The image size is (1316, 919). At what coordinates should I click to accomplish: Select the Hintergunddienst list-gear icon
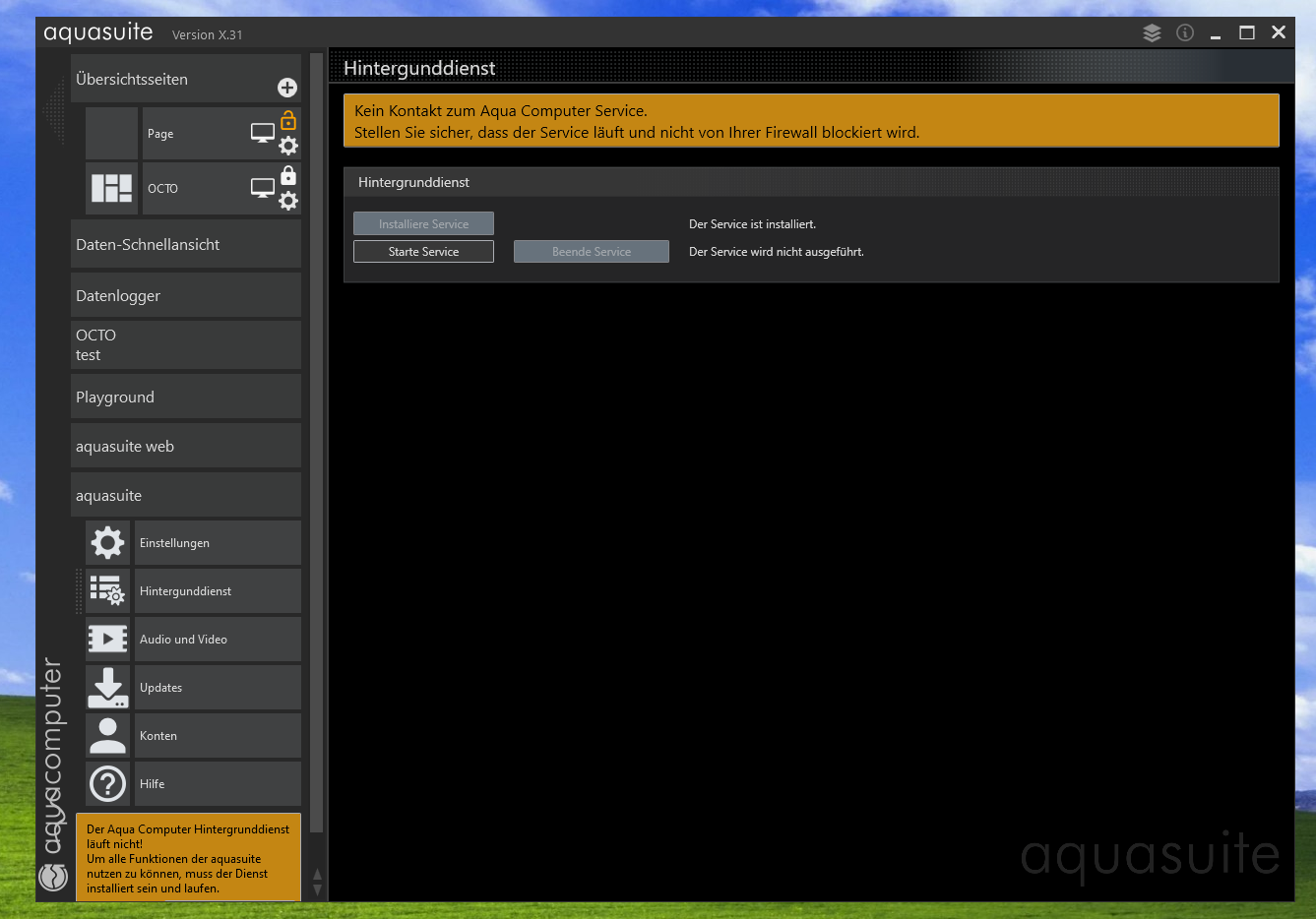(107, 590)
